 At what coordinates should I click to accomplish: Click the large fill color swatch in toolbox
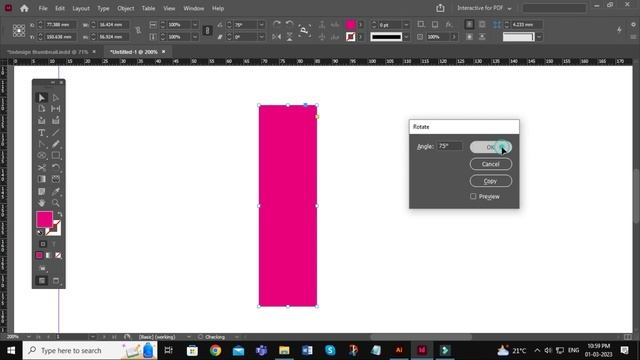44,219
